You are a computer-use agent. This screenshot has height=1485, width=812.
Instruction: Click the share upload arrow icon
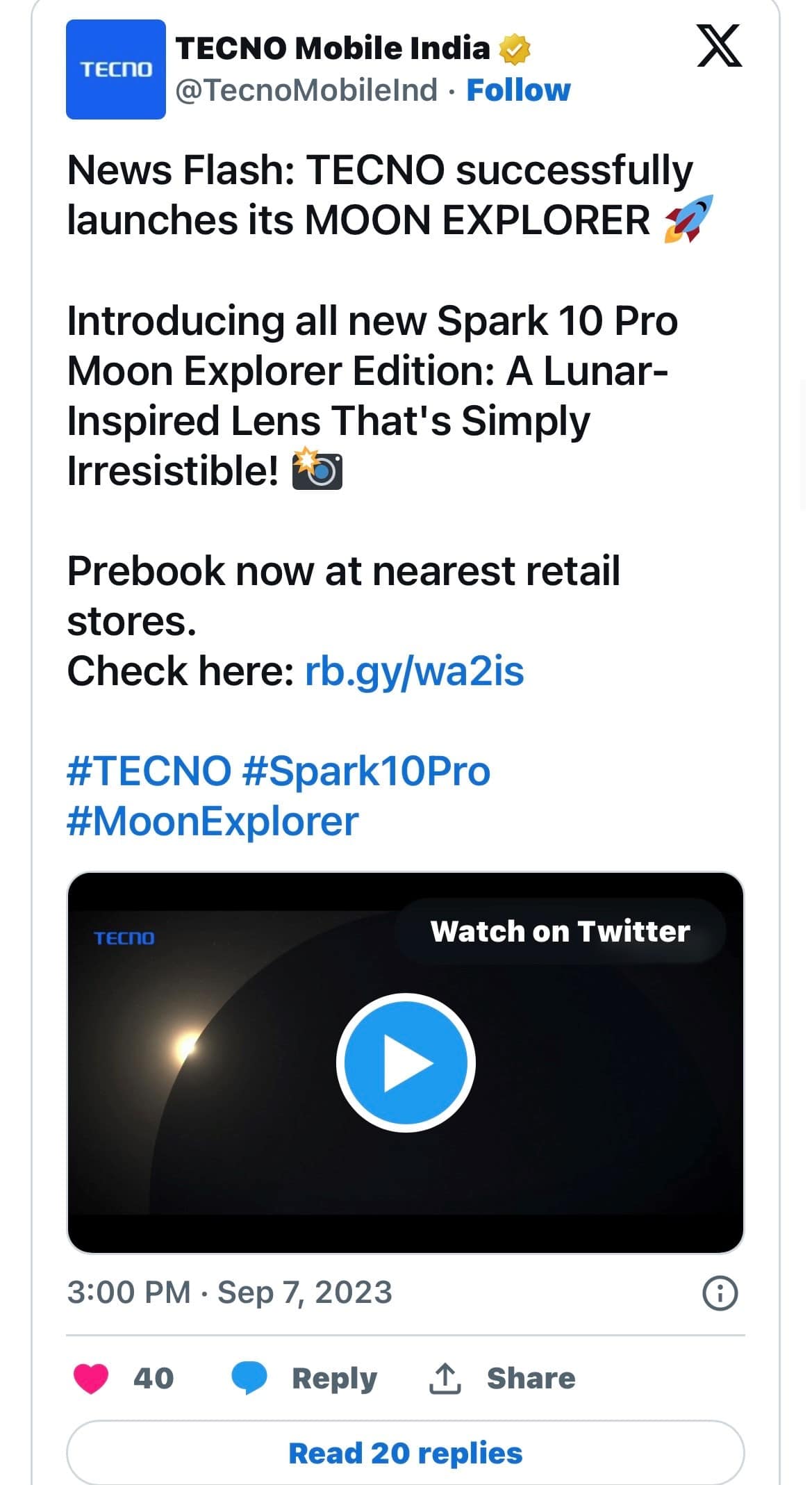[445, 1378]
